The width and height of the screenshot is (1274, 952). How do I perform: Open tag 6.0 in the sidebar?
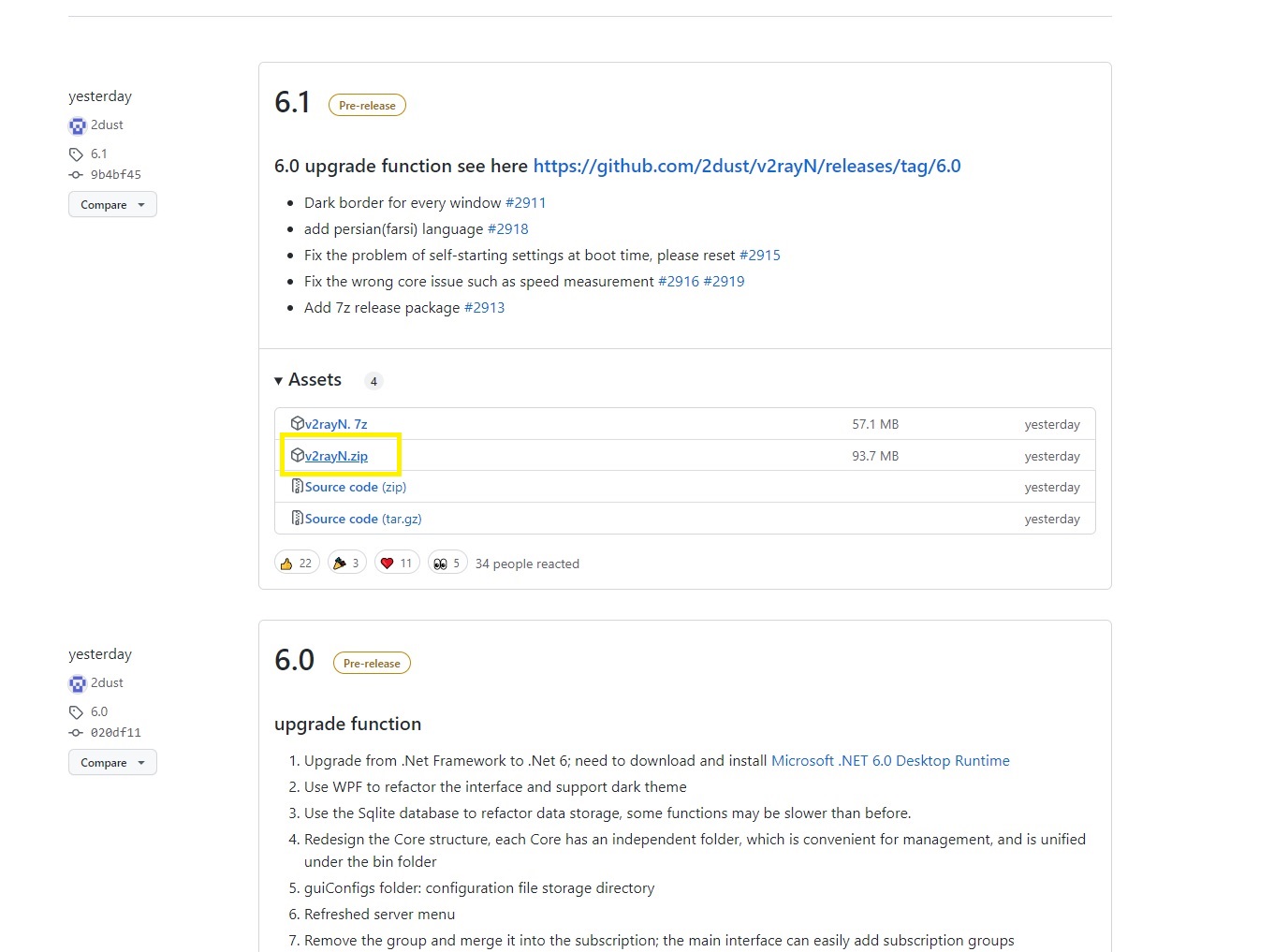coord(99,711)
